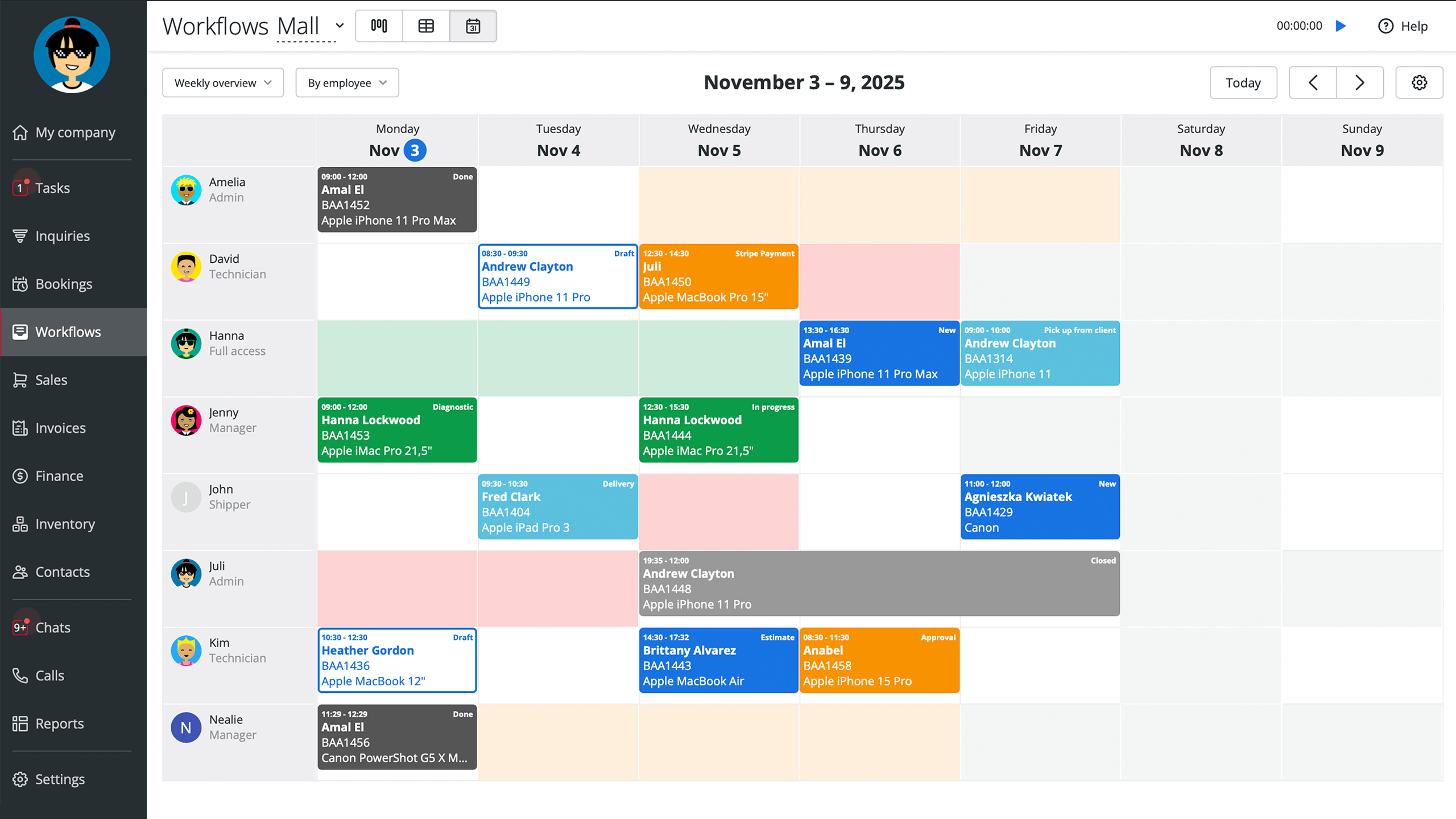Open the Bookings menu item

[64, 284]
